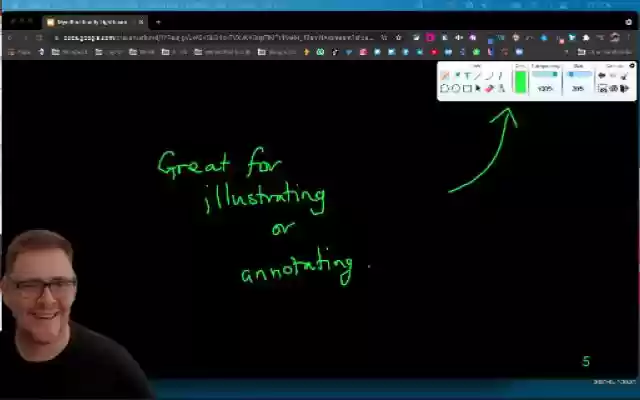Redo the annotation stroke

[613, 76]
